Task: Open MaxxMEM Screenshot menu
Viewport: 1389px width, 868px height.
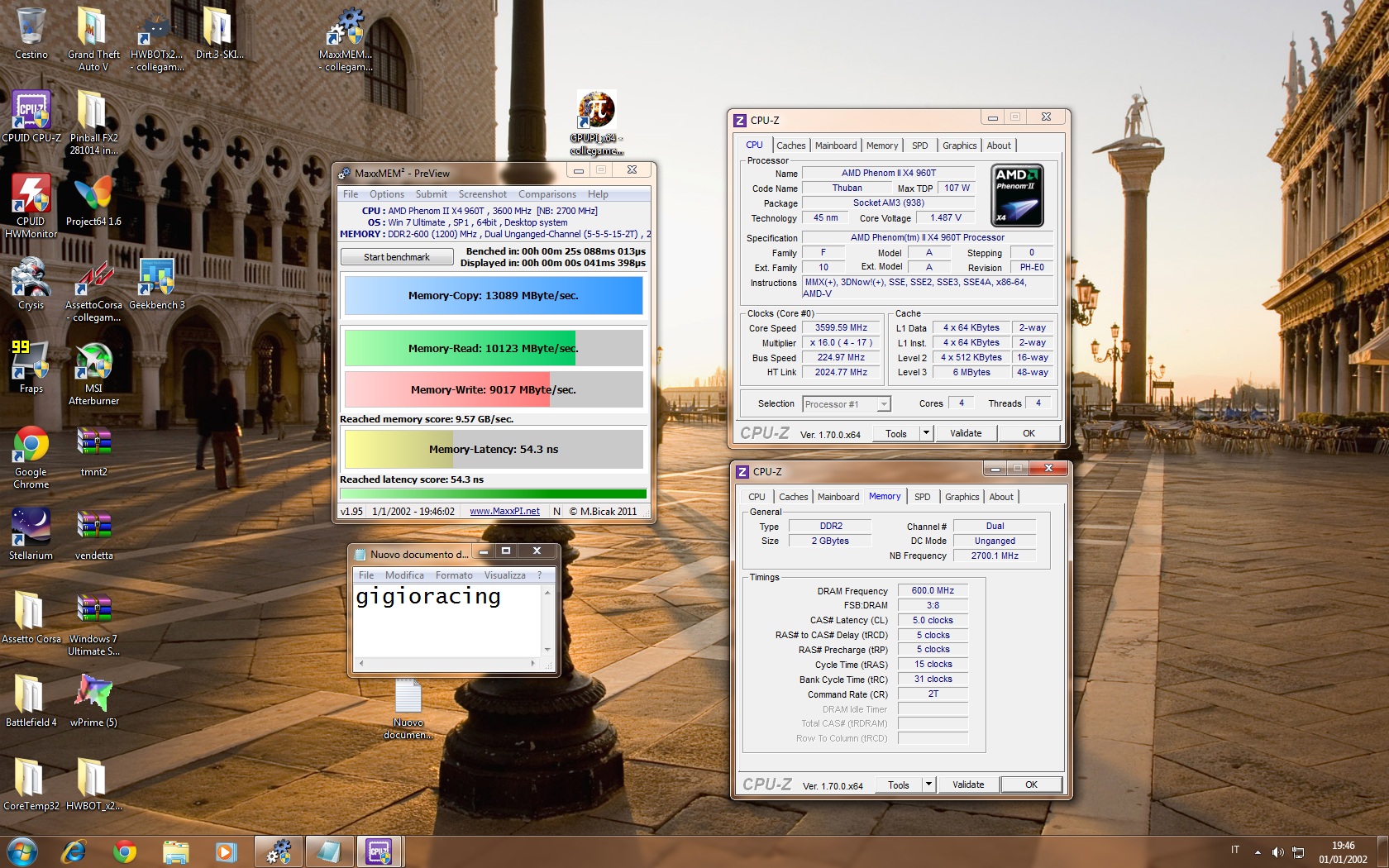Action: click(x=483, y=194)
